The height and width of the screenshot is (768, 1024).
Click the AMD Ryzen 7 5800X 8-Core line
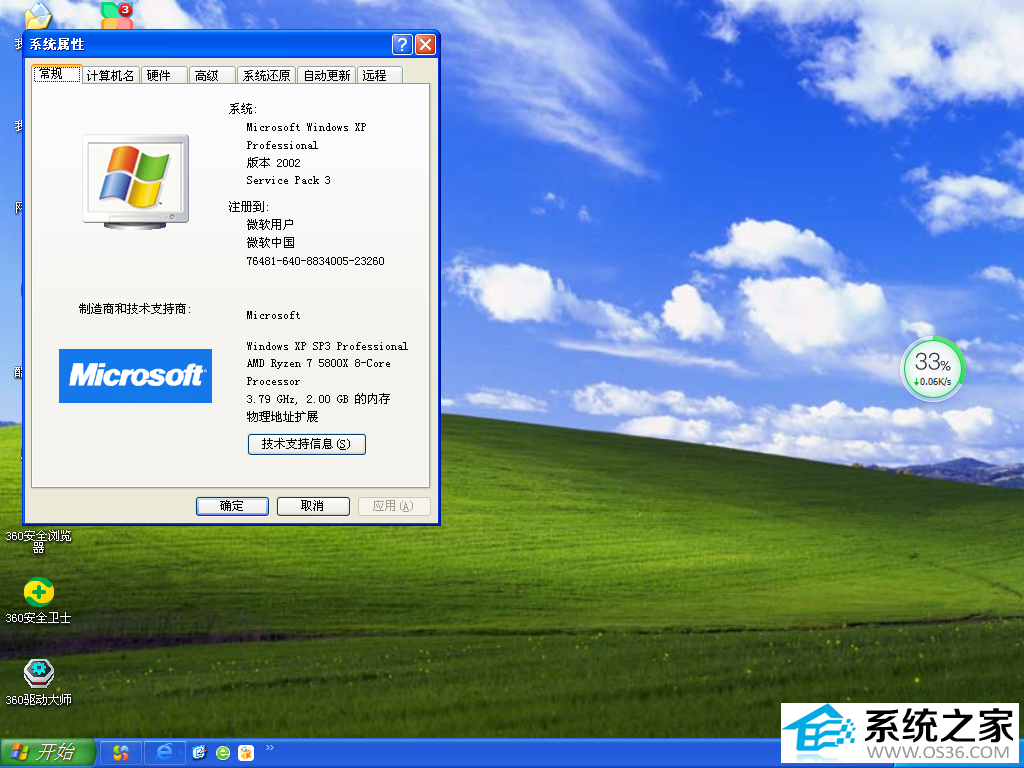(319, 364)
